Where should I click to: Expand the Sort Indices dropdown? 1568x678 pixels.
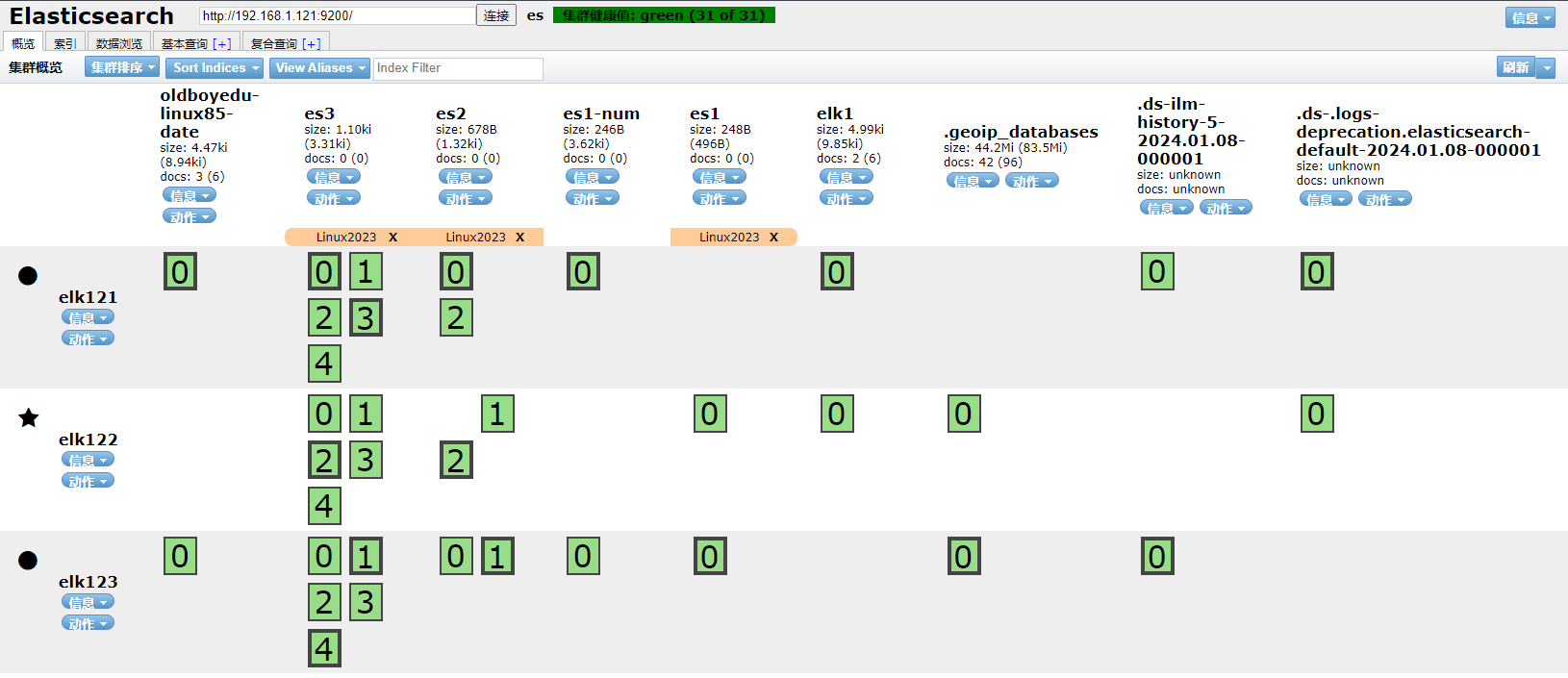tap(215, 67)
